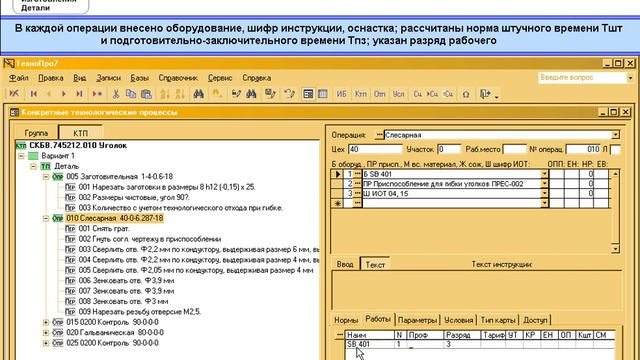Viewport: 640px width, 360px height.
Task: Click the leftmost ЖК toolbar icon
Action: (14, 94)
